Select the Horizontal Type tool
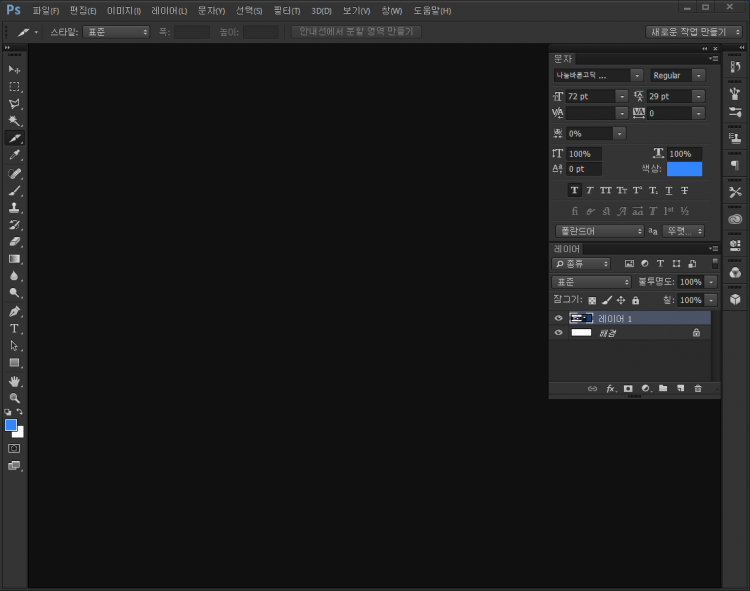This screenshot has width=750, height=591. click(14, 328)
